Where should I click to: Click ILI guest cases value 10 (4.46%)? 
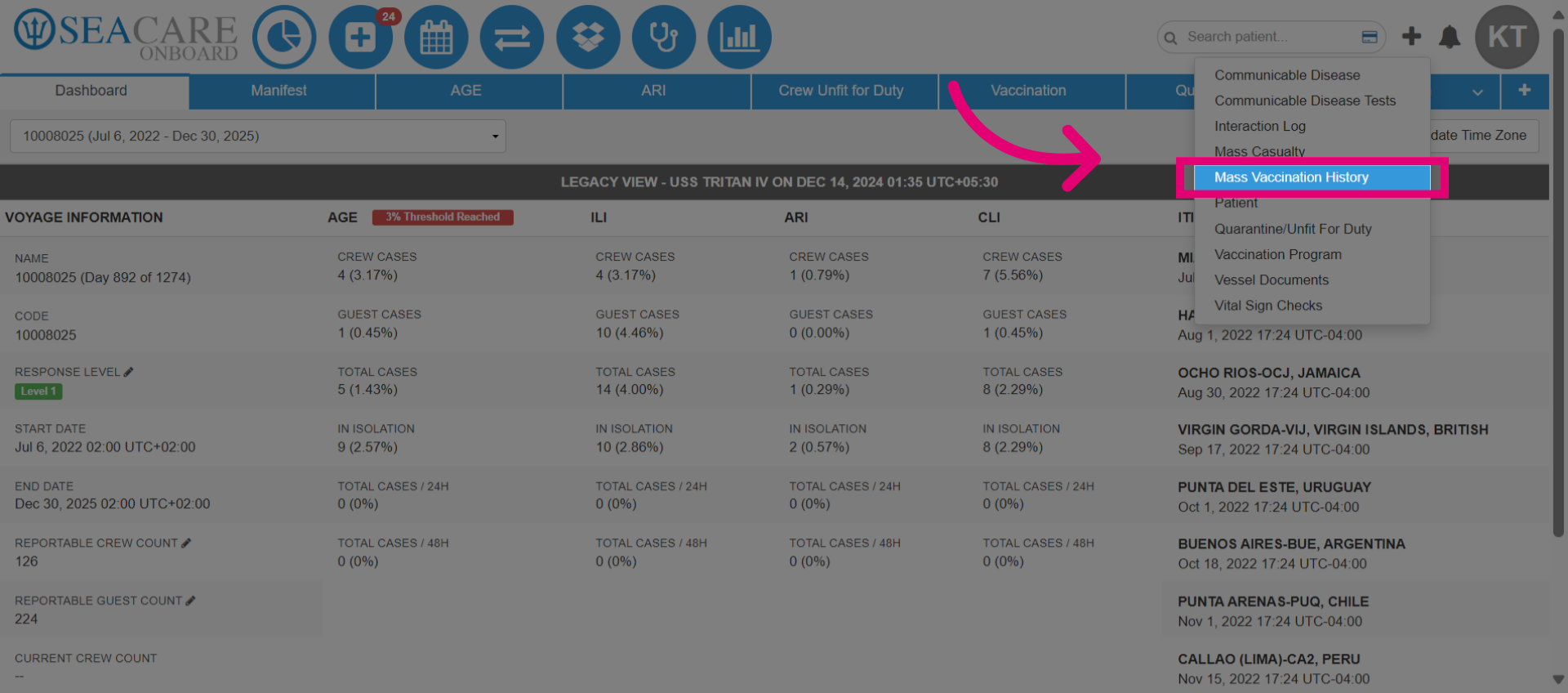click(630, 333)
